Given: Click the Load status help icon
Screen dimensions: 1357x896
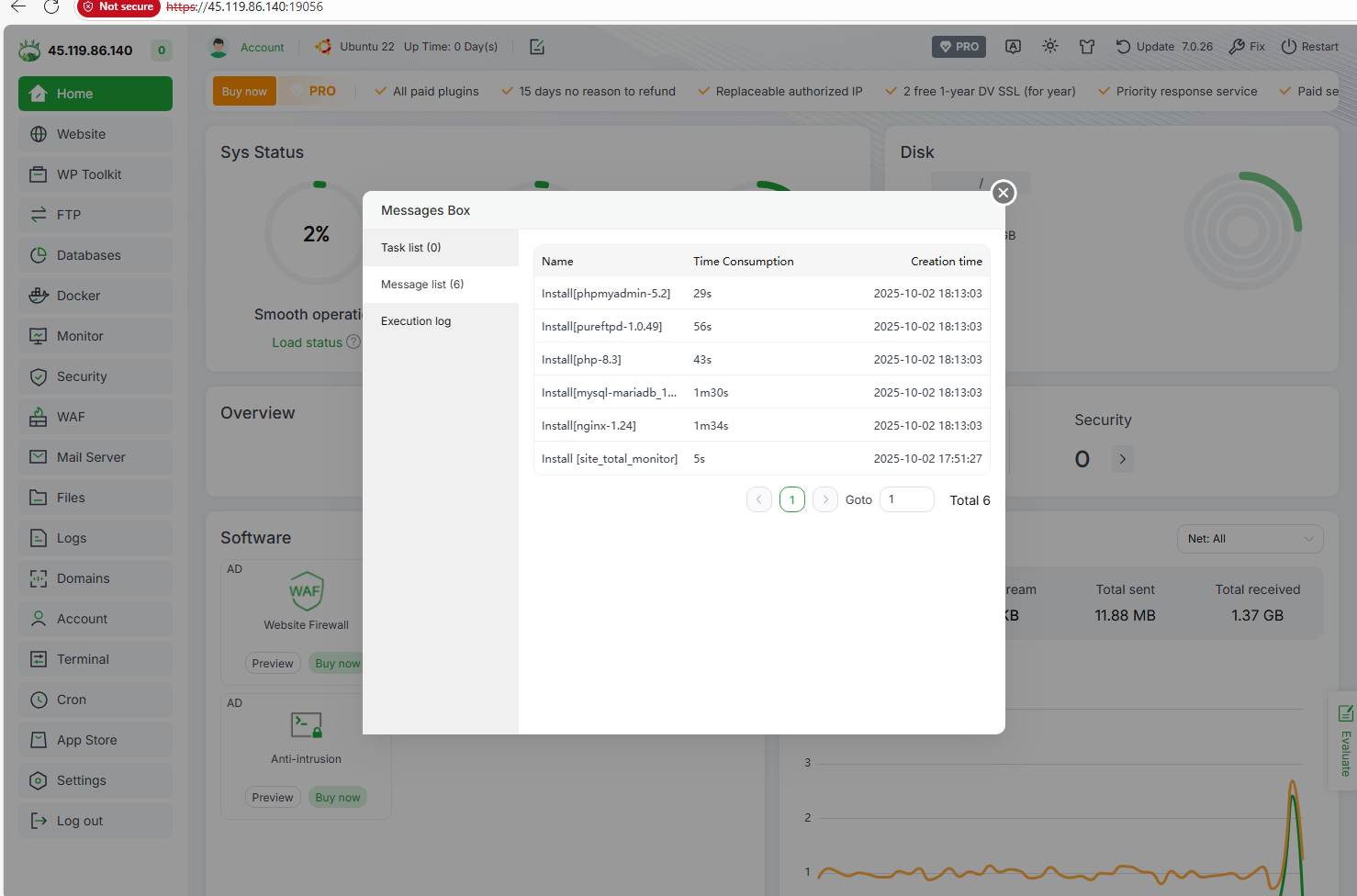Looking at the screenshot, I should 353,342.
